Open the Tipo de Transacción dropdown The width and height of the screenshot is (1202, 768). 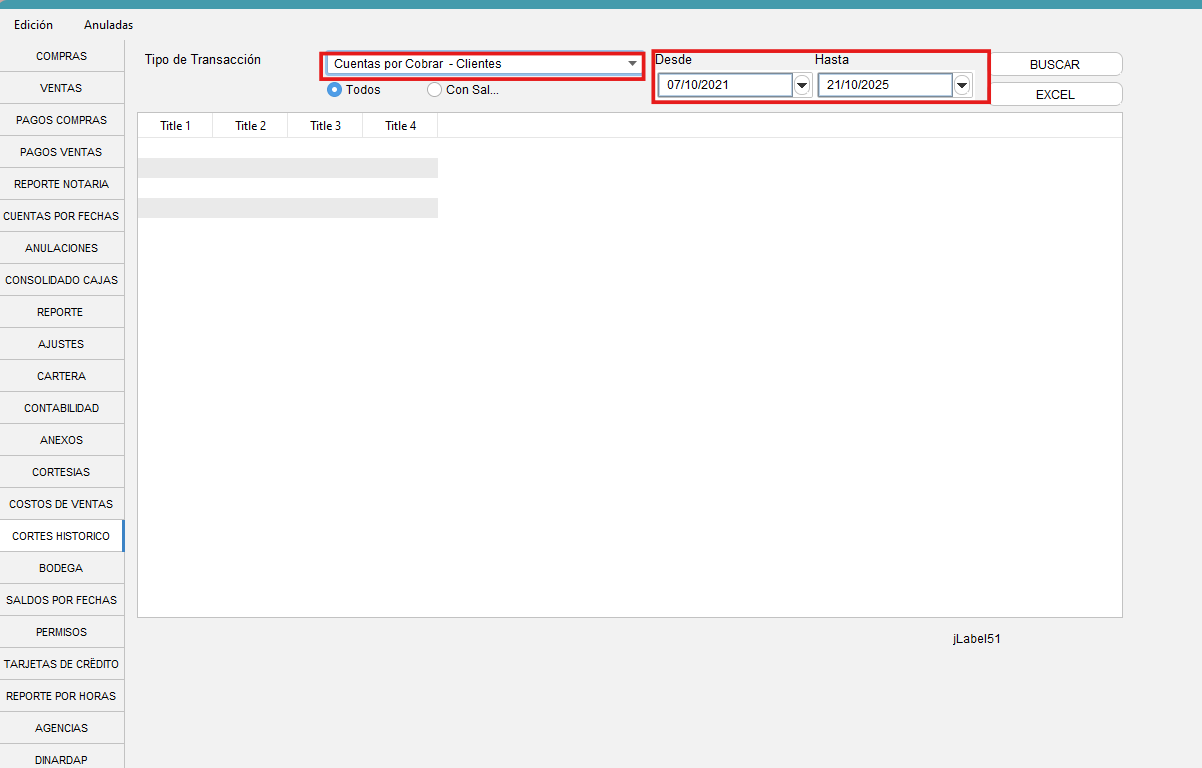(484, 64)
